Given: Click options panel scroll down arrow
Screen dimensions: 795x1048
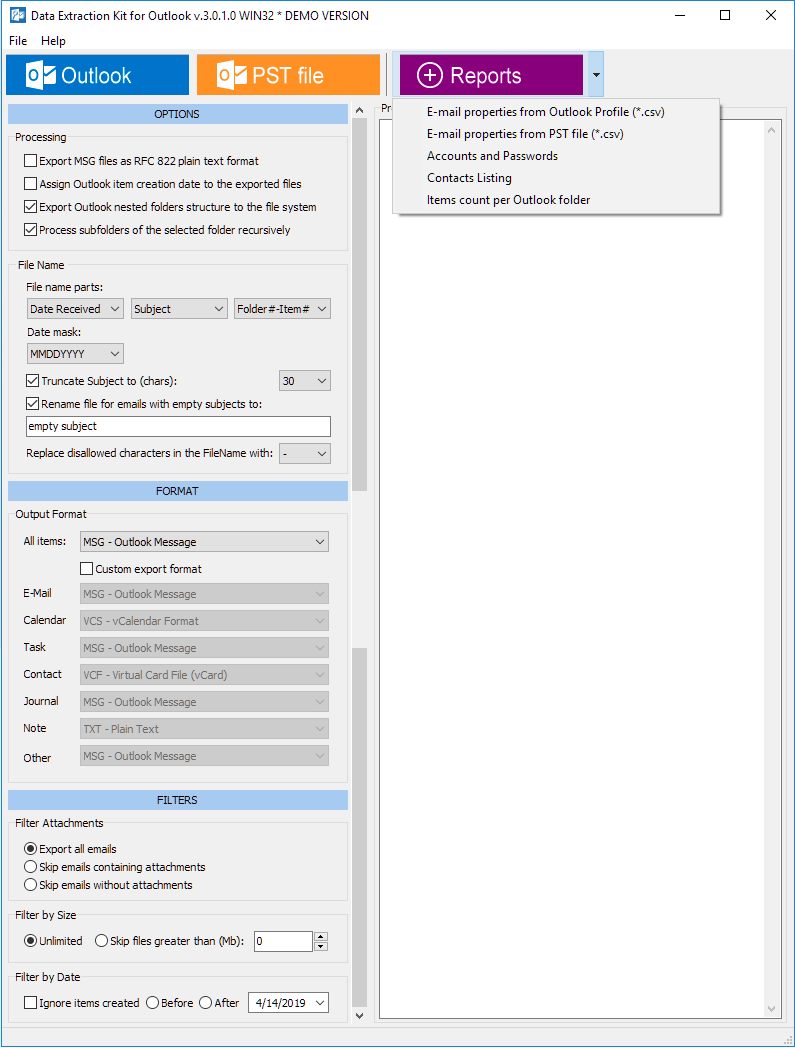Looking at the screenshot, I should pyautogui.click(x=359, y=1015).
